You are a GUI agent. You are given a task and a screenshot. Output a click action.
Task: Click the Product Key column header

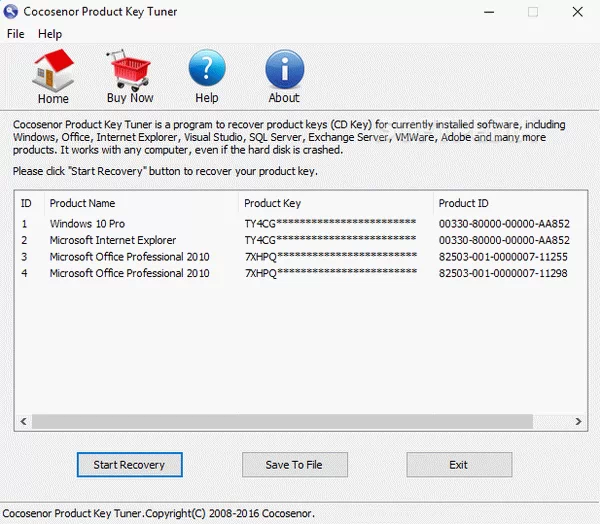tap(272, 203)
